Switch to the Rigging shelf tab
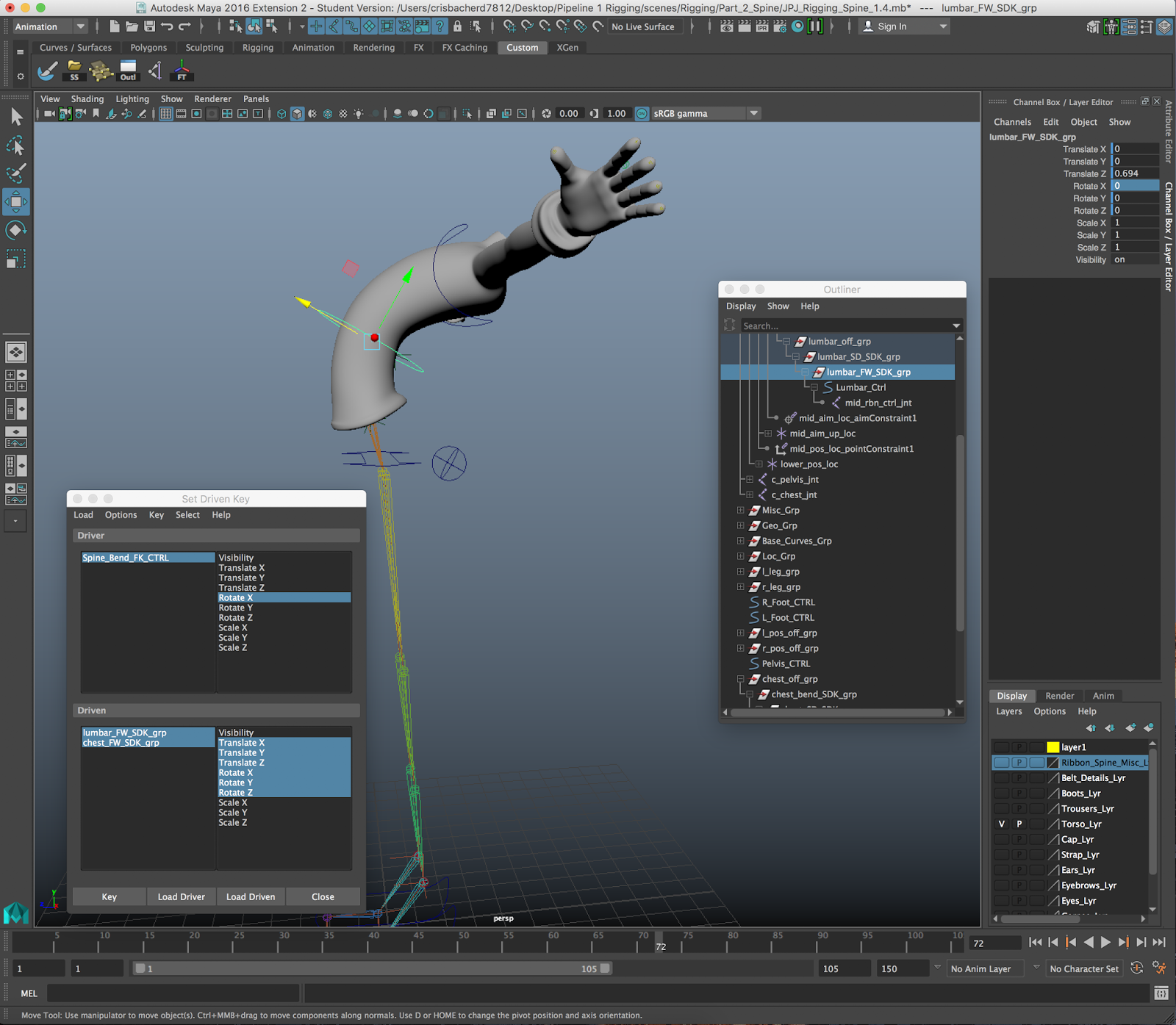The image size is (1176, 1025). pos(257,47)
